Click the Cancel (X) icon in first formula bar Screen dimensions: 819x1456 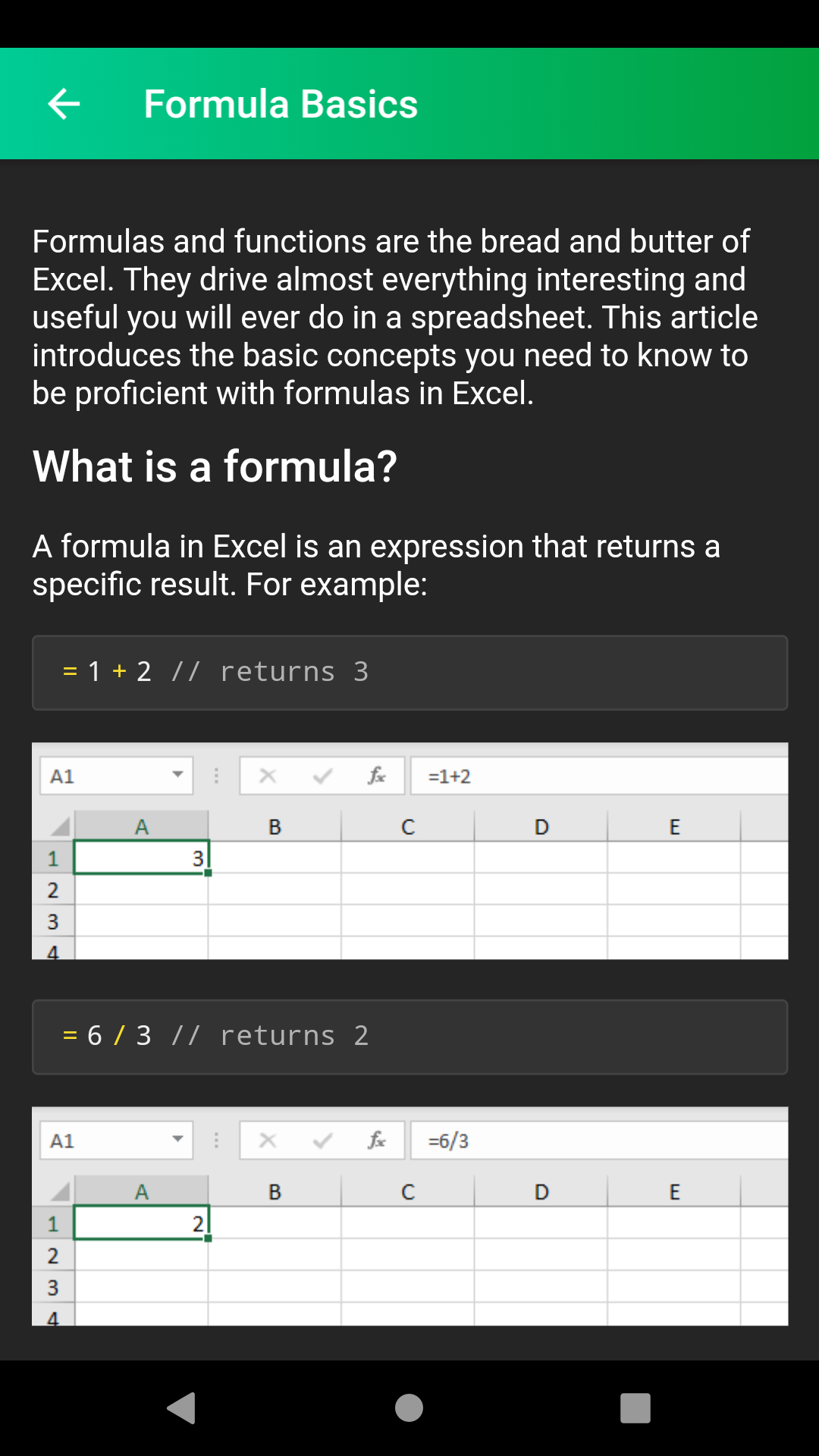click(267, 775)
